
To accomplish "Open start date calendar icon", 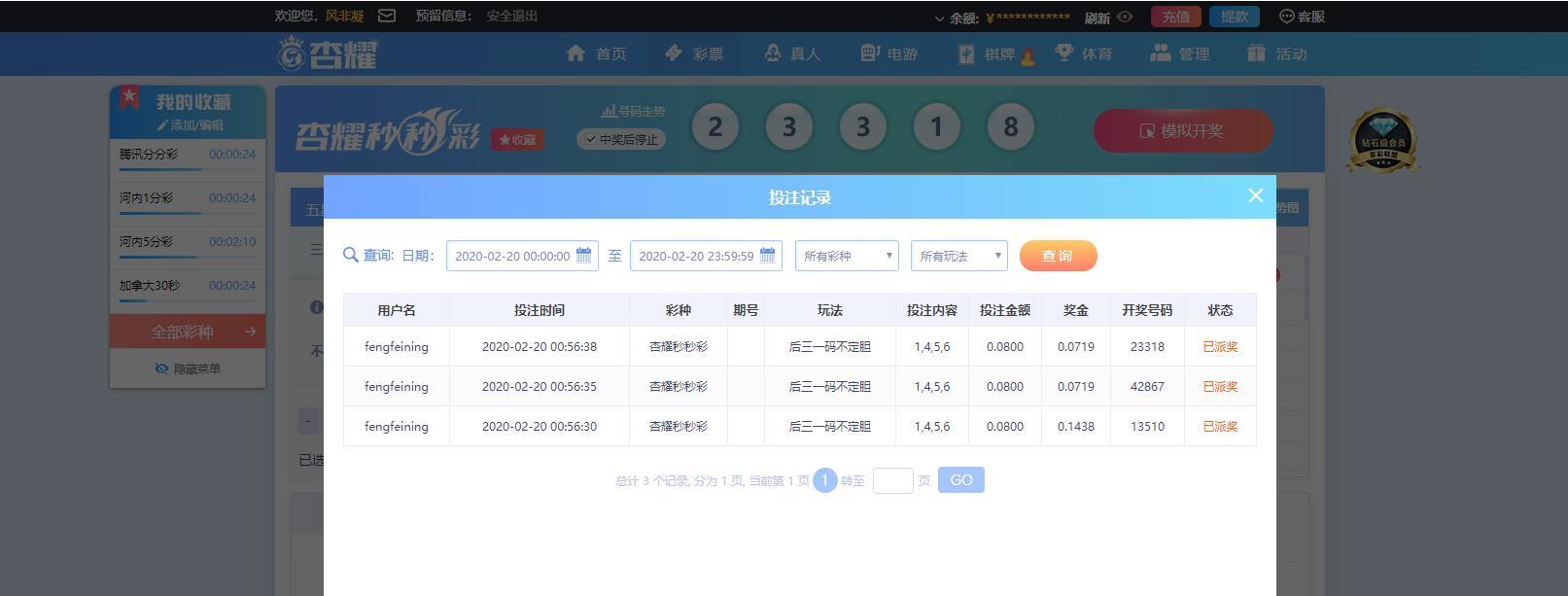I will [583, 255].
